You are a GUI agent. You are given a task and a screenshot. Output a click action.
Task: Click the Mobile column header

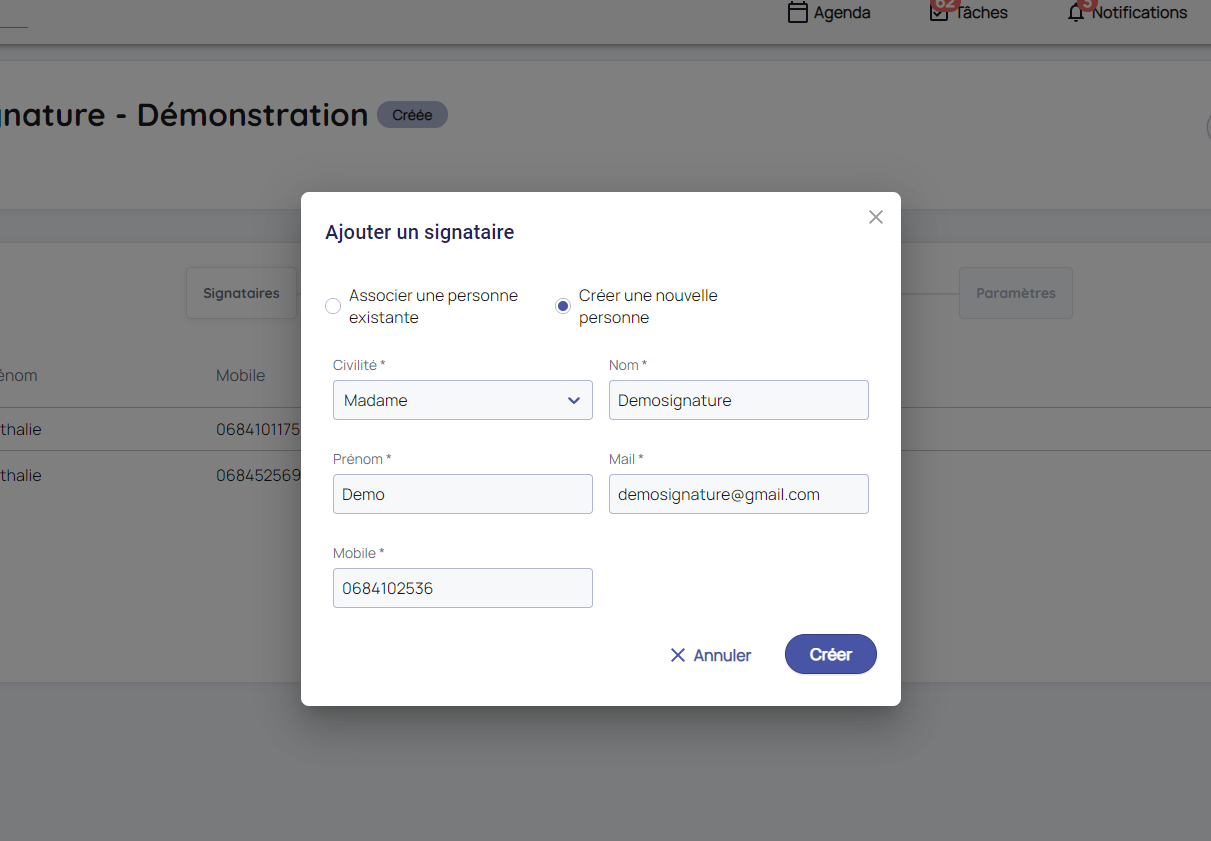coord(241,376)
